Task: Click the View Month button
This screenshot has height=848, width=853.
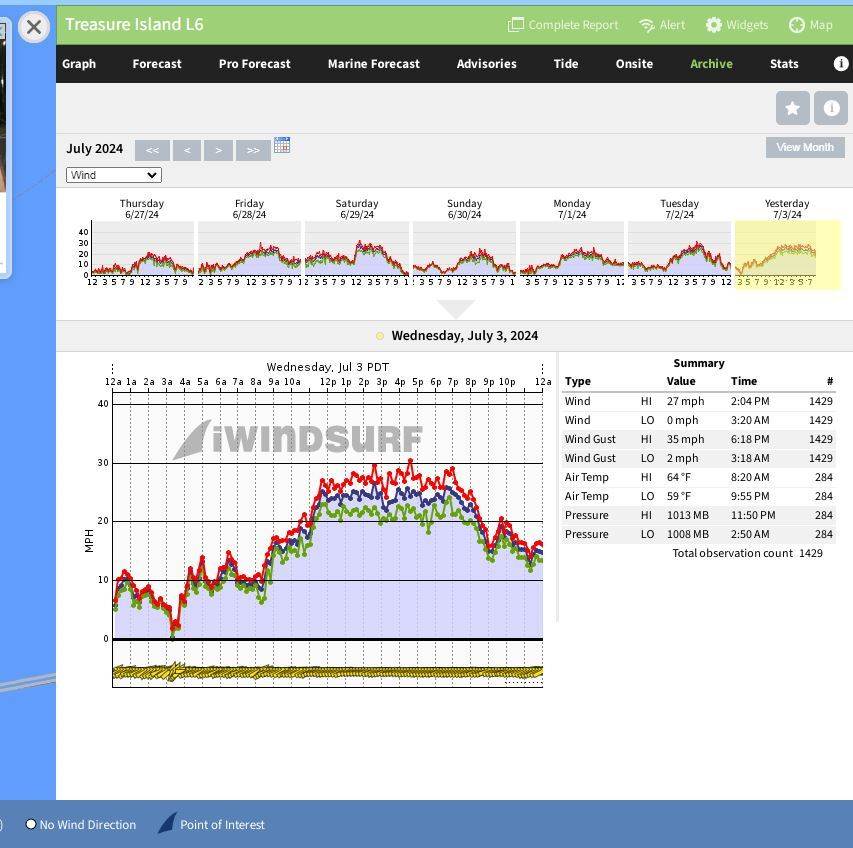Action: [x=804, y=147]
